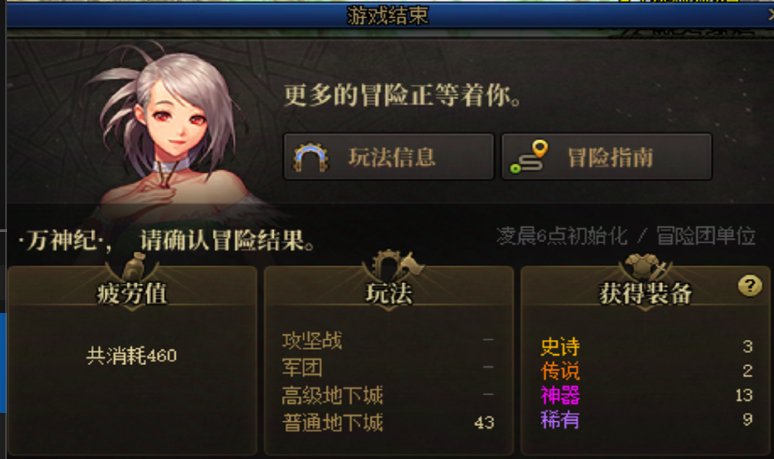The image size is (774, 459).
Task: Click the purple 稀有 equipment label
Action: 560,420
